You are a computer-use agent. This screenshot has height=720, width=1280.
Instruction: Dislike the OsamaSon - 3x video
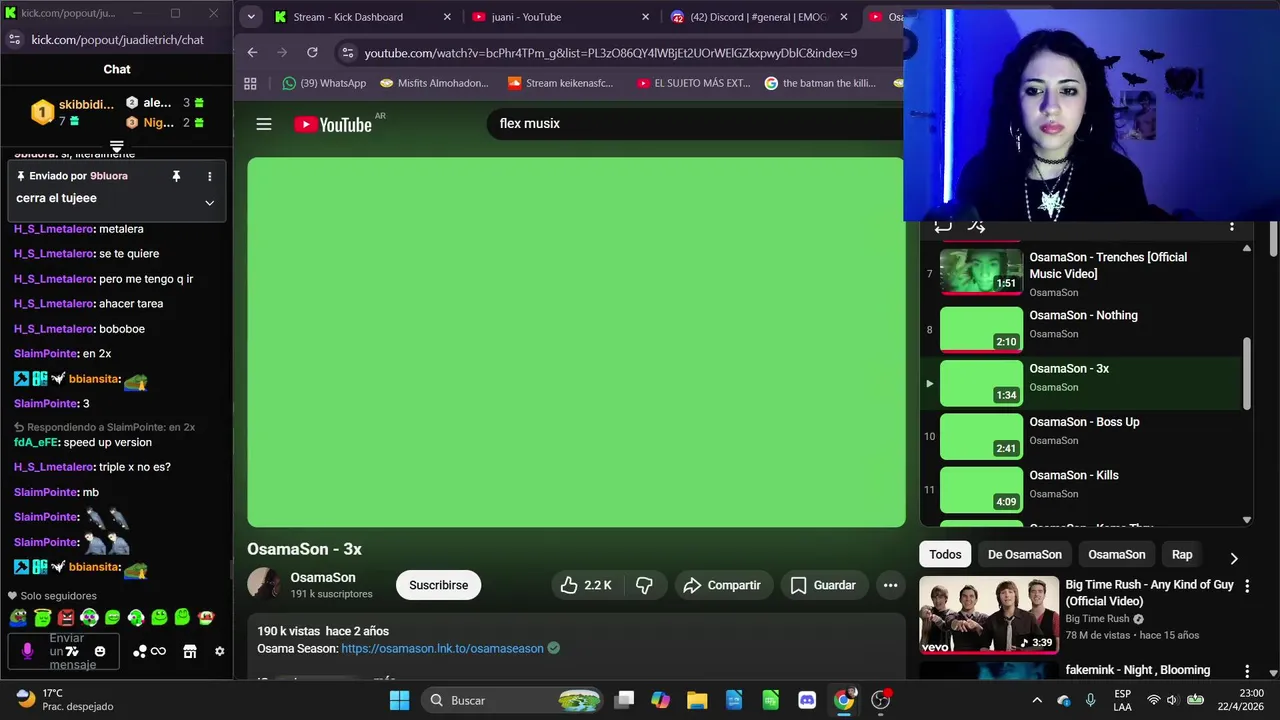(x=645, y=585)
